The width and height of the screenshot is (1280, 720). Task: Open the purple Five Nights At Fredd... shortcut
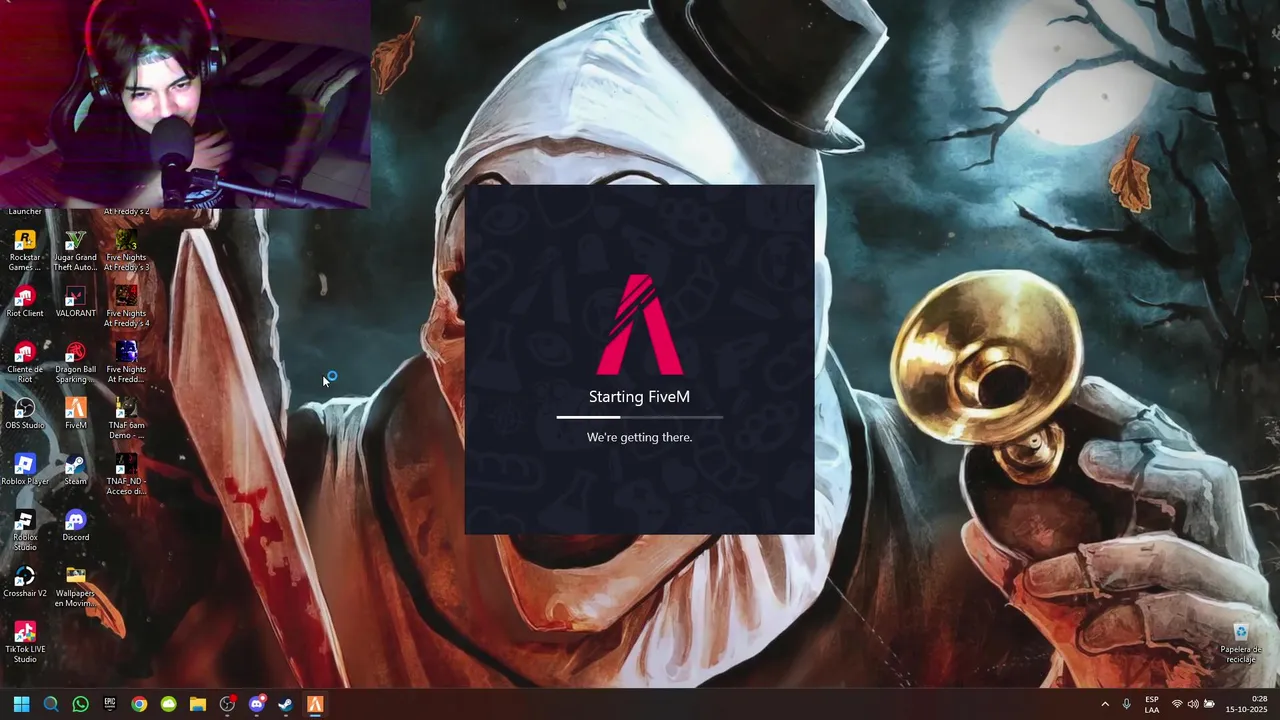(126, 363)
